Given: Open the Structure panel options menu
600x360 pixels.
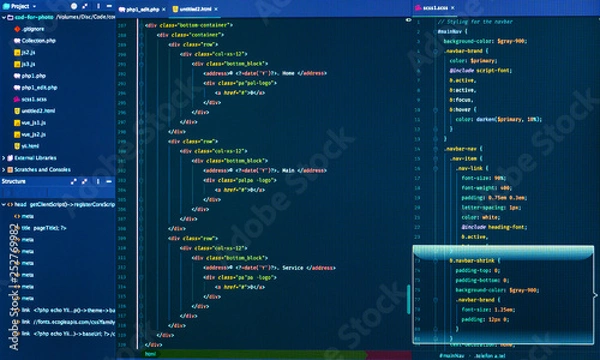Looking at the screenshot, I should click(98, 181).
